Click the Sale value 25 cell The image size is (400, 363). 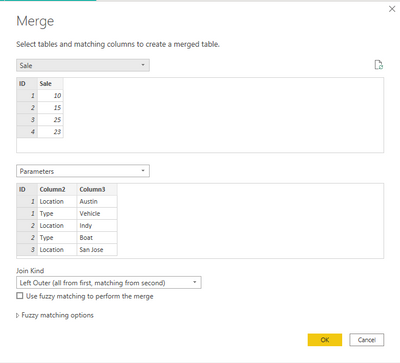coord(50,120)
